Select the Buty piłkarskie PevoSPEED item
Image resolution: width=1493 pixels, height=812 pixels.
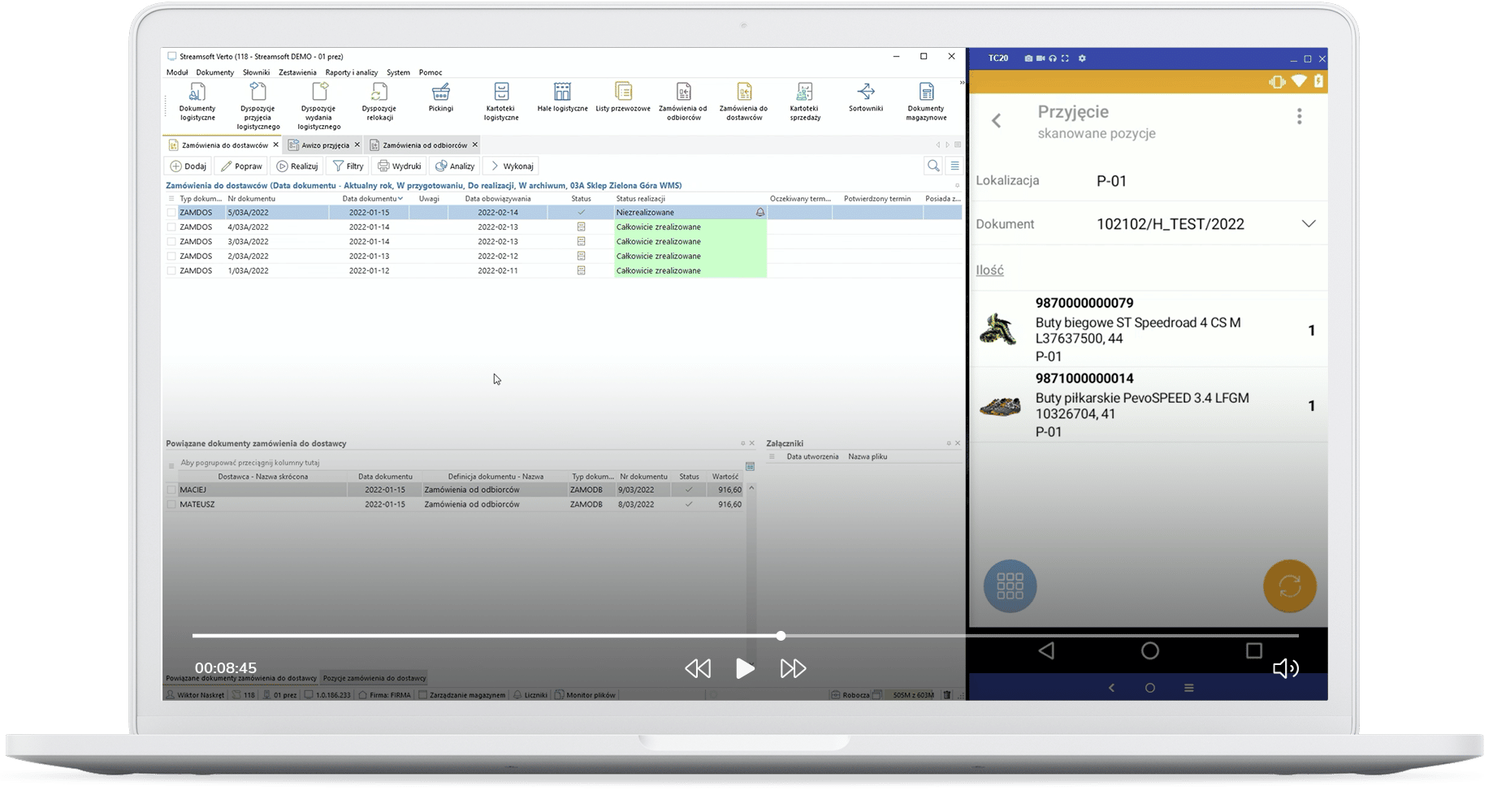(x=1149, y=405)
